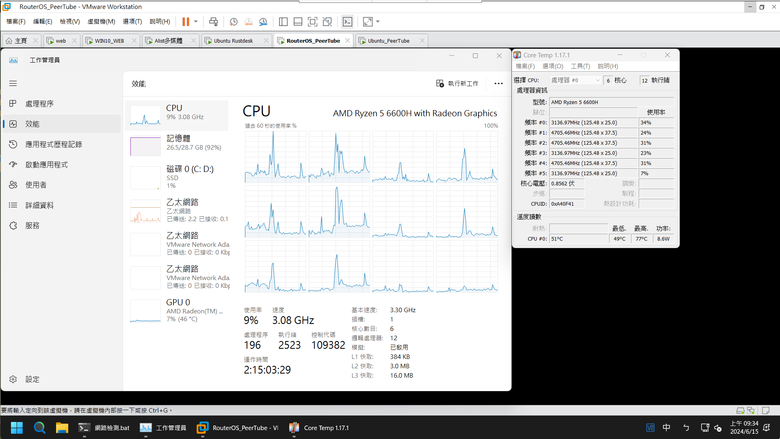Click the 中 input method indicator in tray
This screenshot has height=439, width=780.
(667, 428)
